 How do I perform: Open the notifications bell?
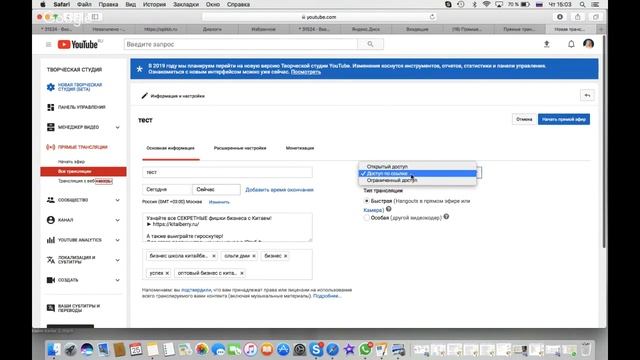[571, 44]
